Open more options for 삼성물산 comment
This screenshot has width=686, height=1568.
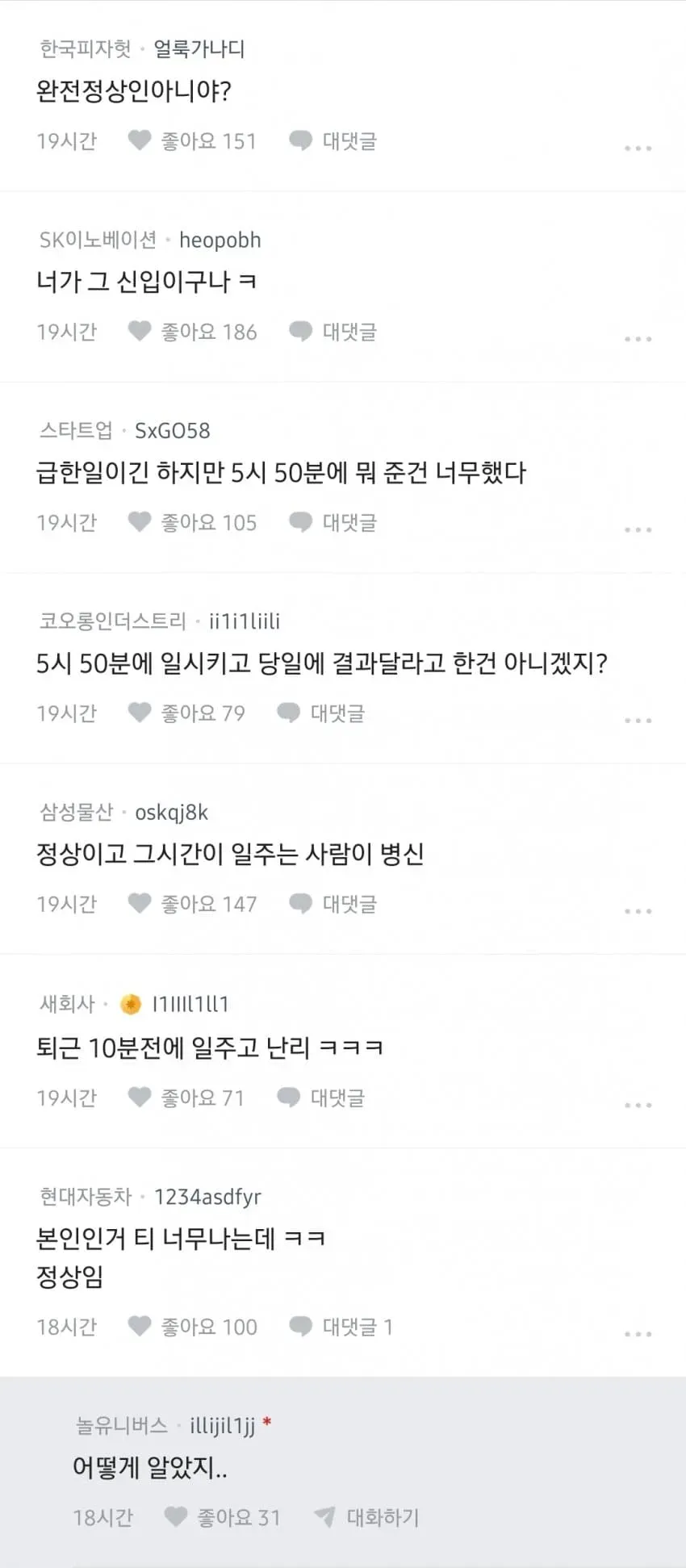[638, 911]
